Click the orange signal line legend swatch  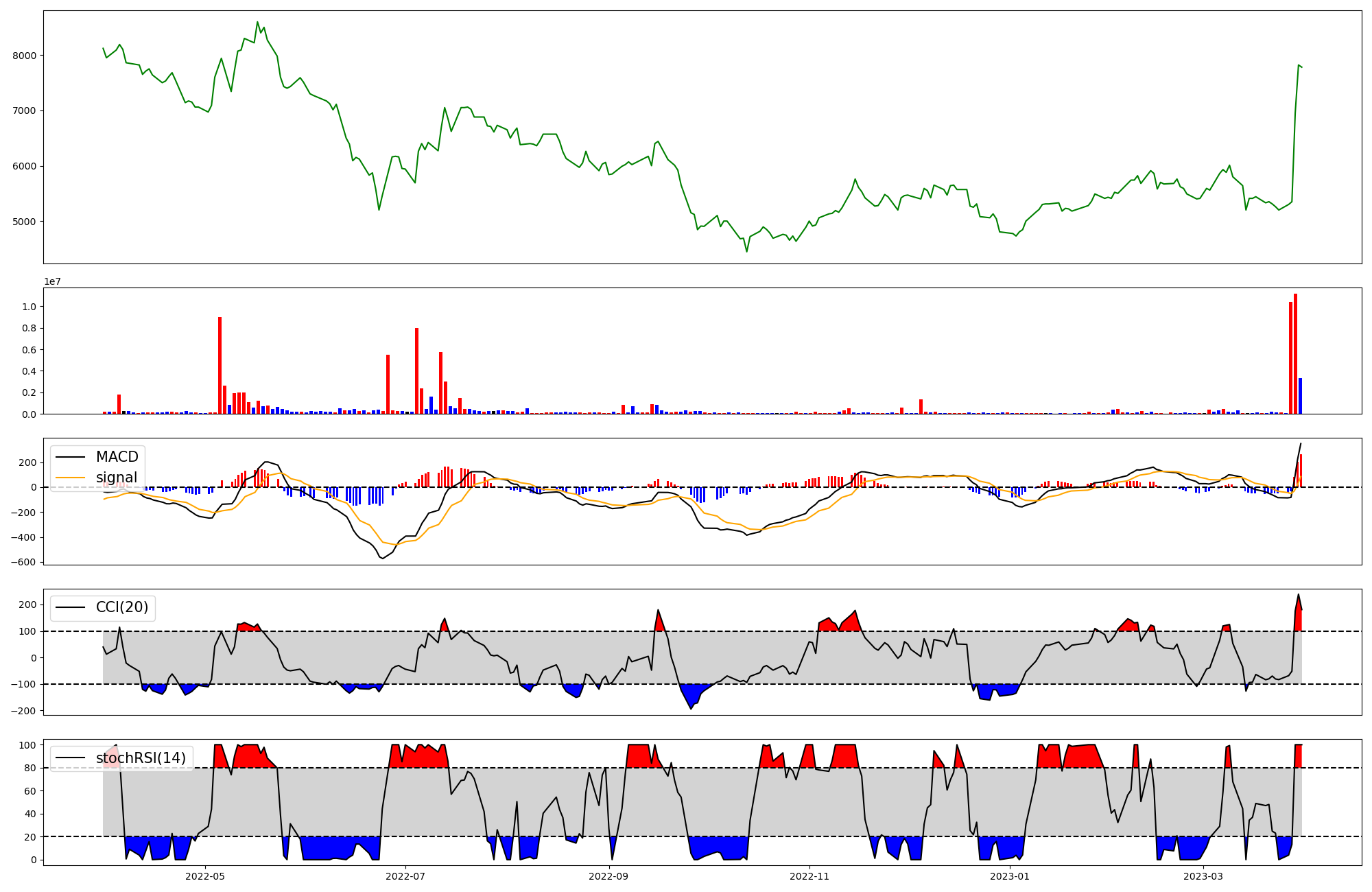[70, 478]
